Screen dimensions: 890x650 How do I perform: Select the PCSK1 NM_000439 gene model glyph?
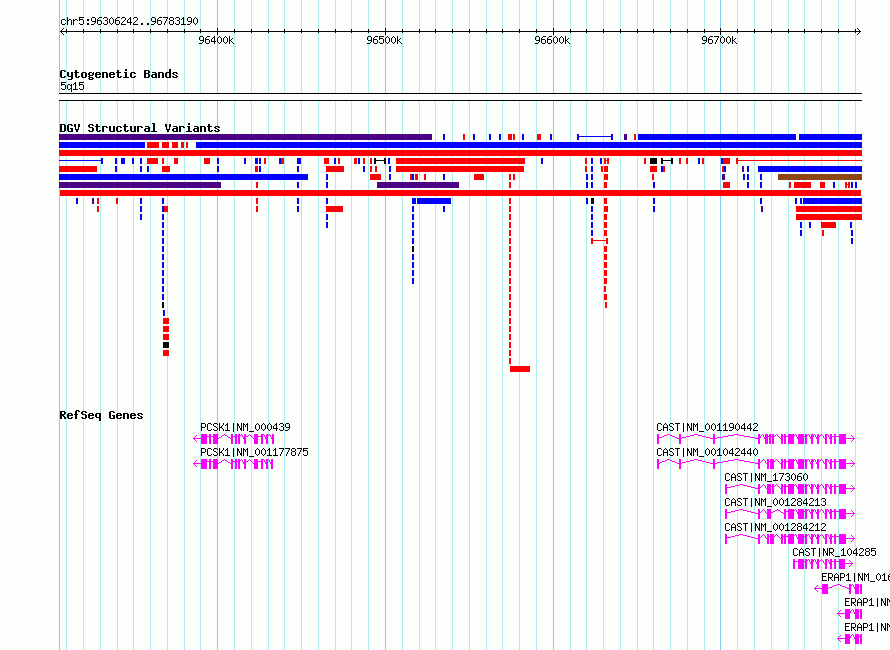coord(234,439)
